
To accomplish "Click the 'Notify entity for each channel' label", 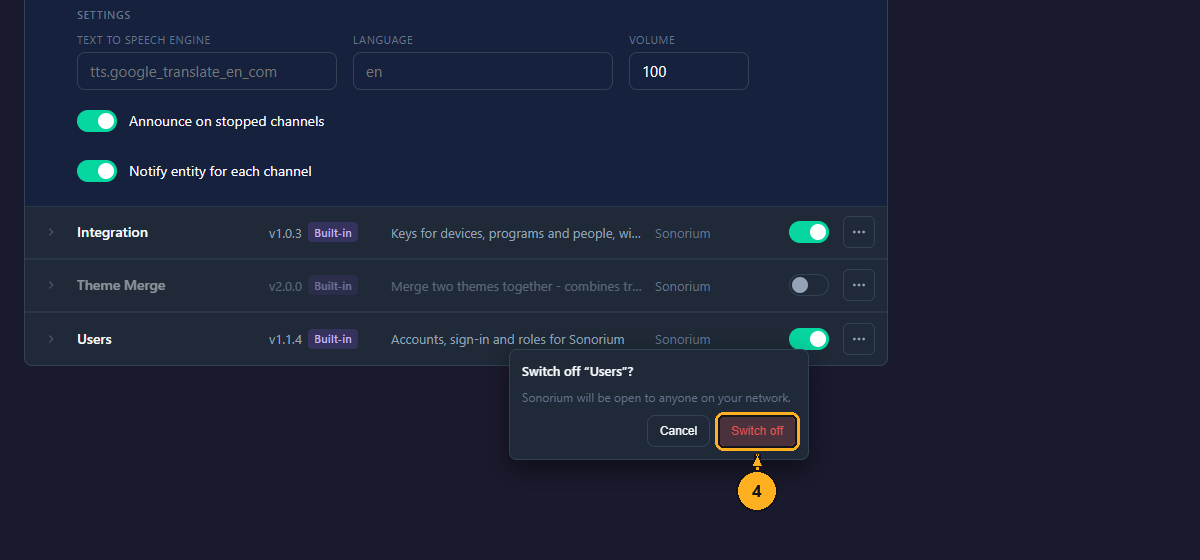I will 220,171.
